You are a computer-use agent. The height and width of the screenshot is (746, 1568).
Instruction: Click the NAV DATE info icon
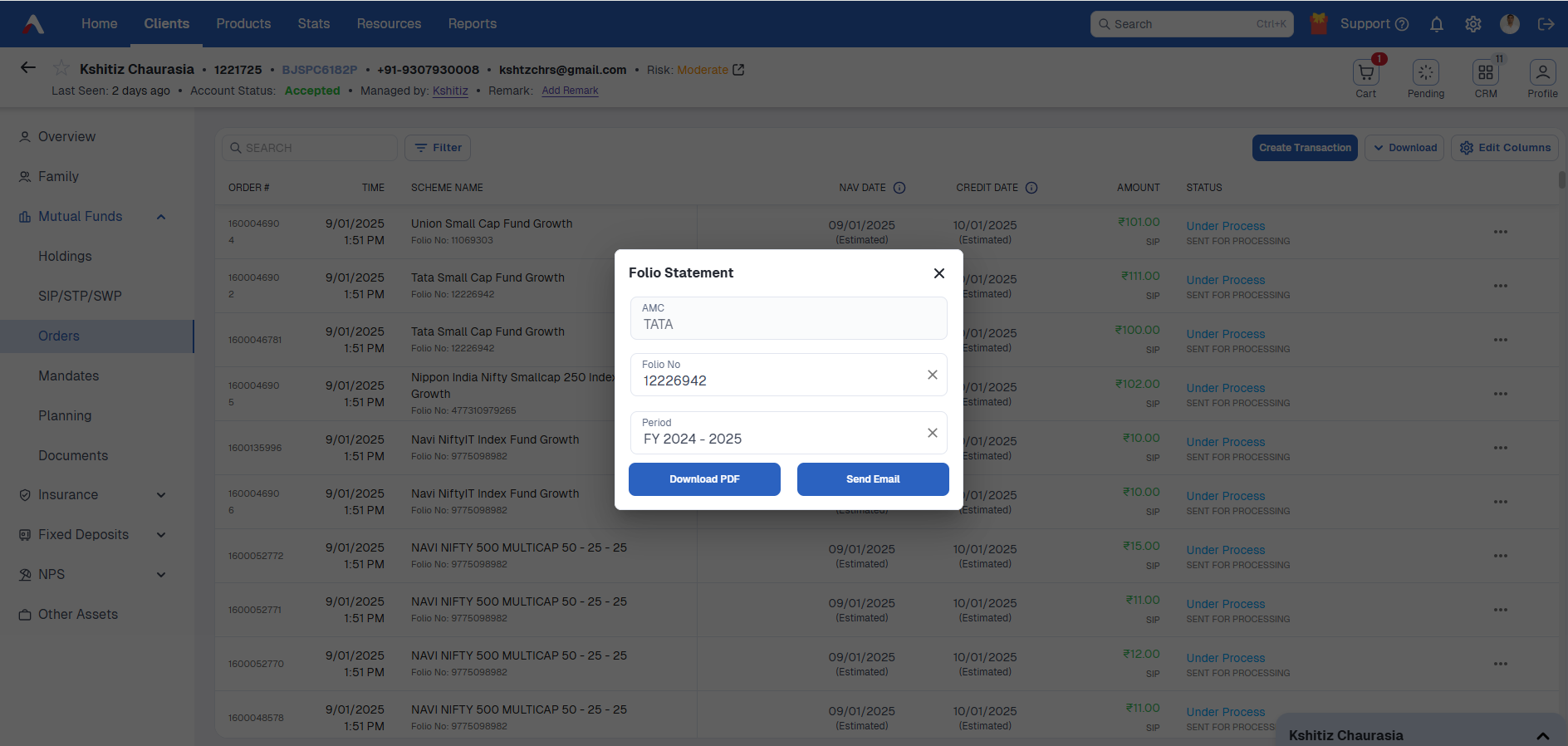click(x=899, y=188)
